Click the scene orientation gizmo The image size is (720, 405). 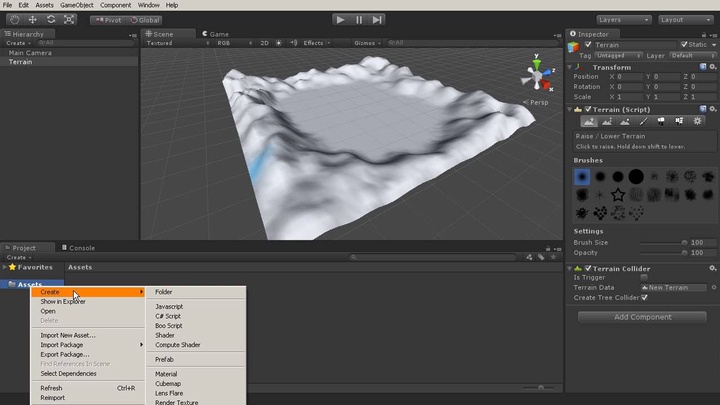click(537, 76)
